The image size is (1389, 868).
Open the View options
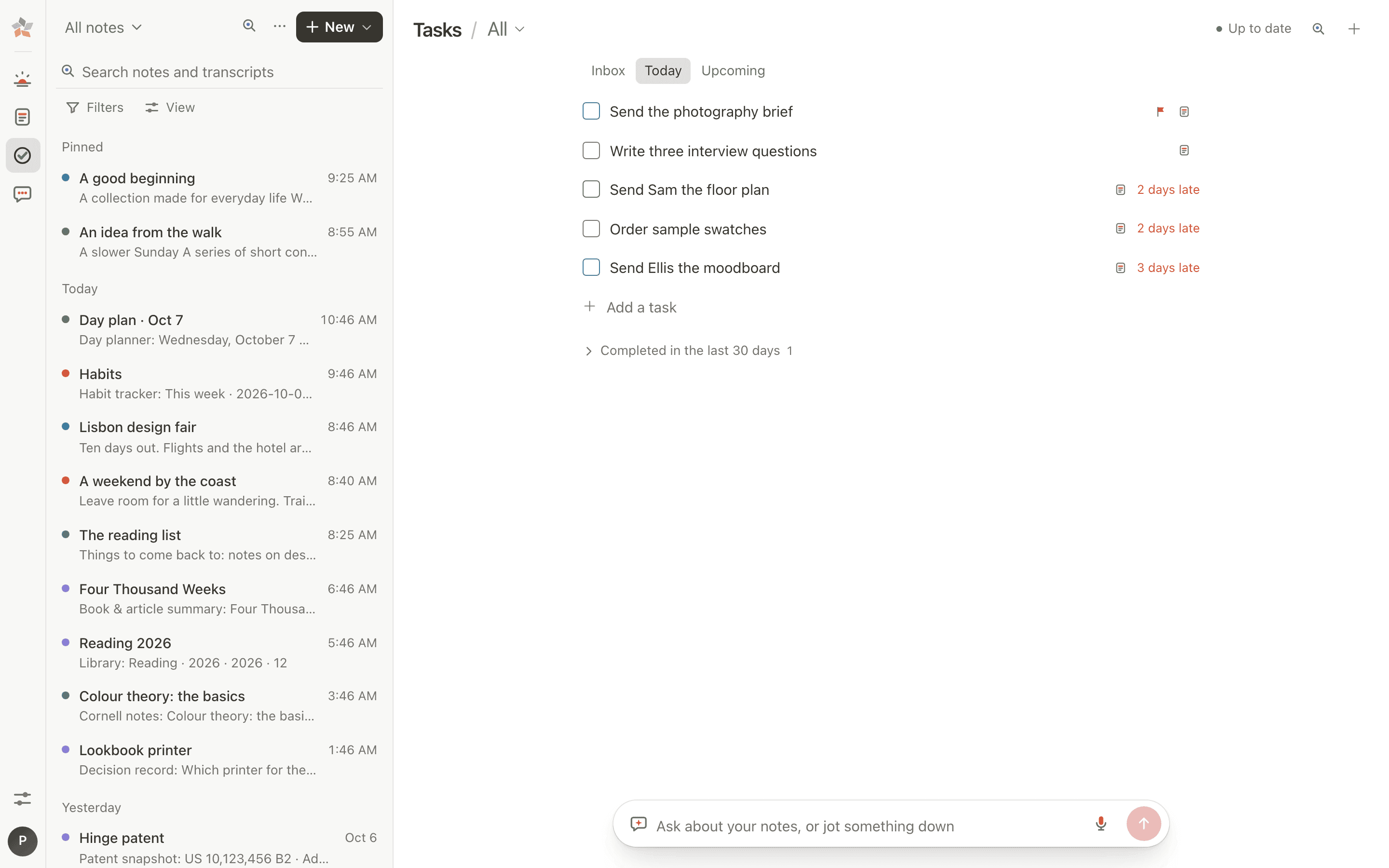(170, 108)
